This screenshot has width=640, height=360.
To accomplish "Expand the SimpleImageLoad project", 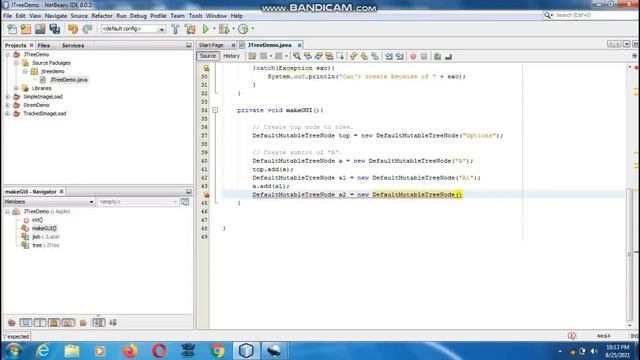I will pos(7,97).
